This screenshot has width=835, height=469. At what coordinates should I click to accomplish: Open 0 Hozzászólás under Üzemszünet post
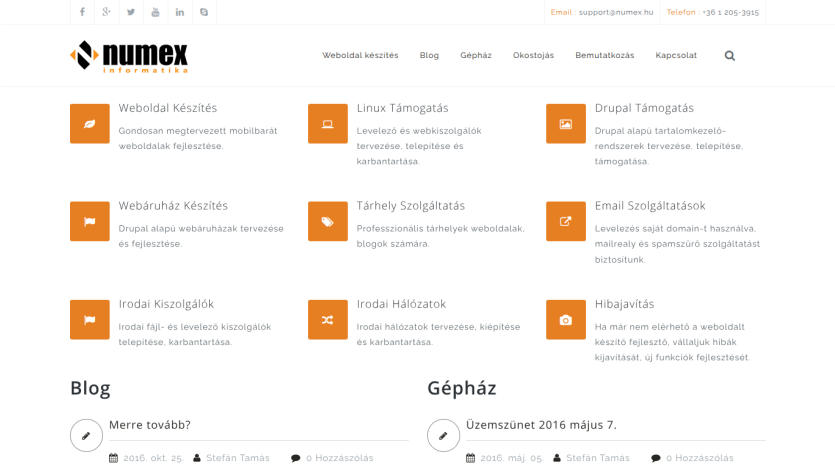[700, 458]
